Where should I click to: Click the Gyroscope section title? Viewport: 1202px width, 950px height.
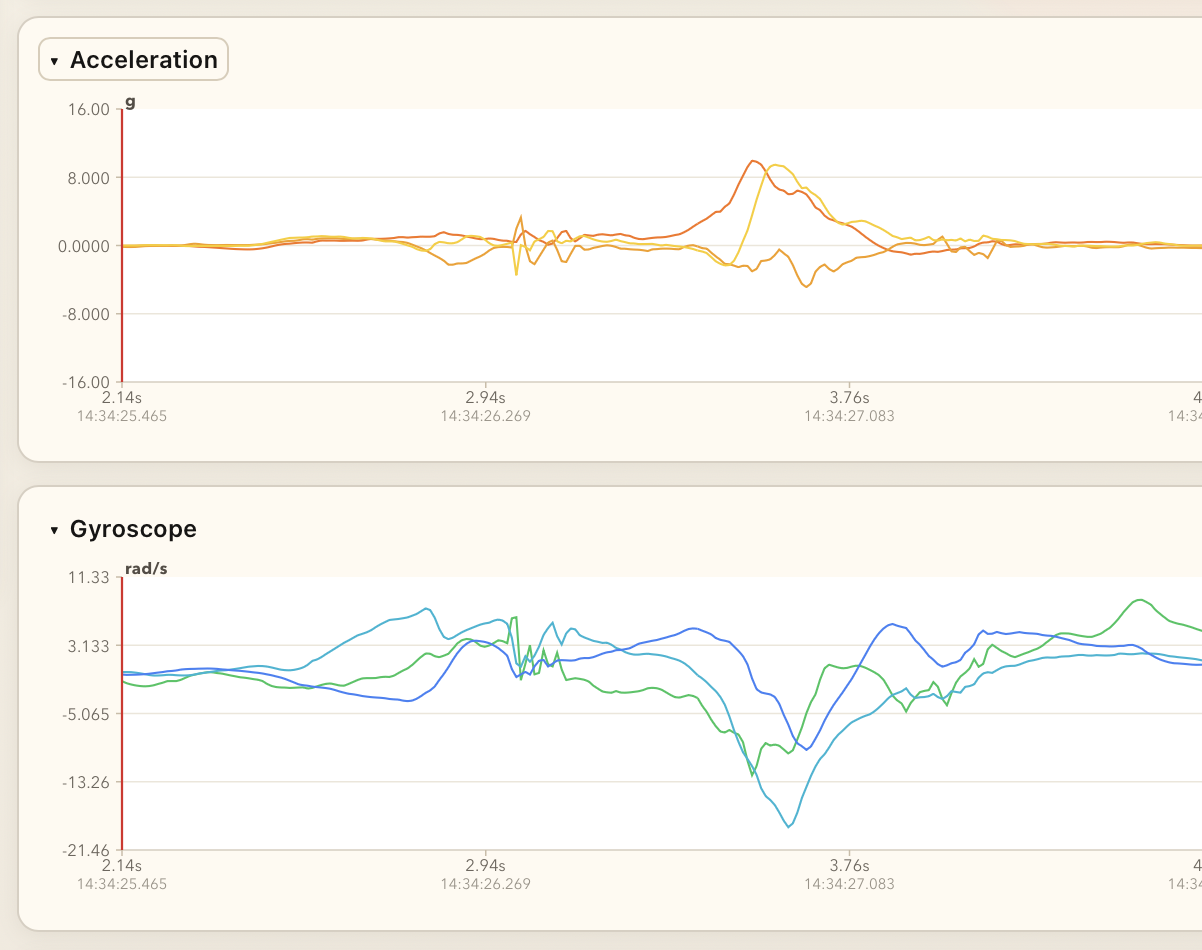tap(133, 529)
